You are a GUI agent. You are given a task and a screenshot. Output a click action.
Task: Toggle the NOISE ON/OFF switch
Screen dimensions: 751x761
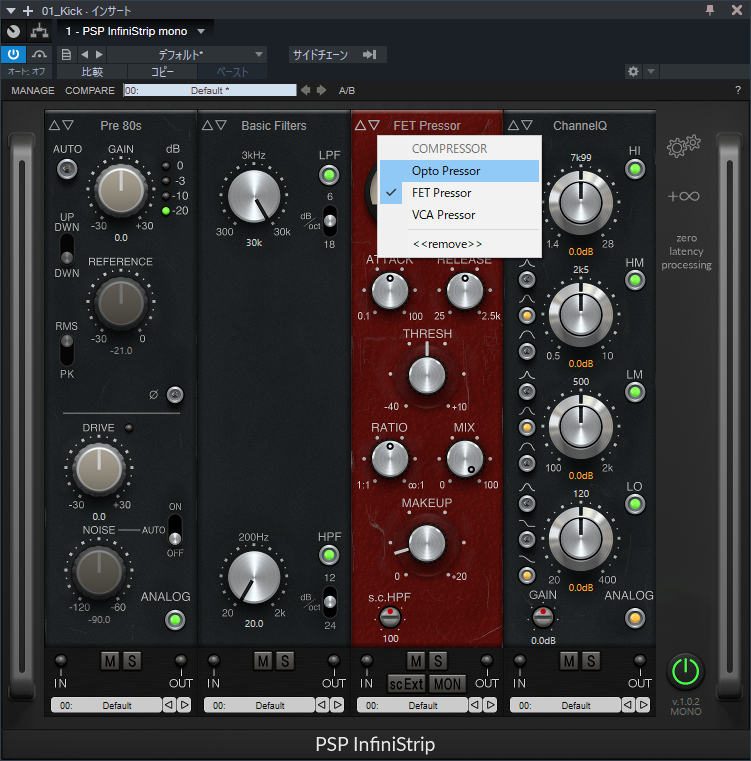[175, 529]
